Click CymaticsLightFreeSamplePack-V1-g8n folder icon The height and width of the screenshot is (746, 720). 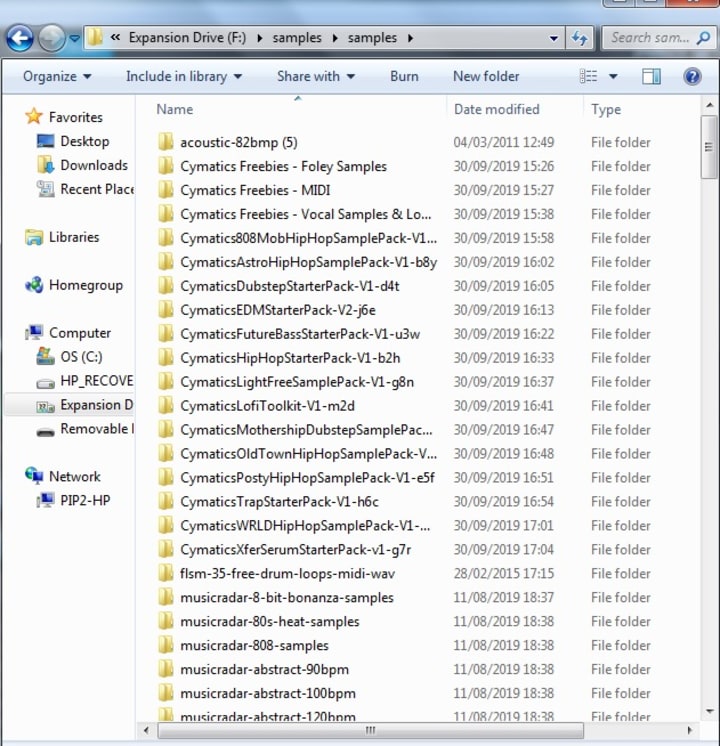click(166, 382)
